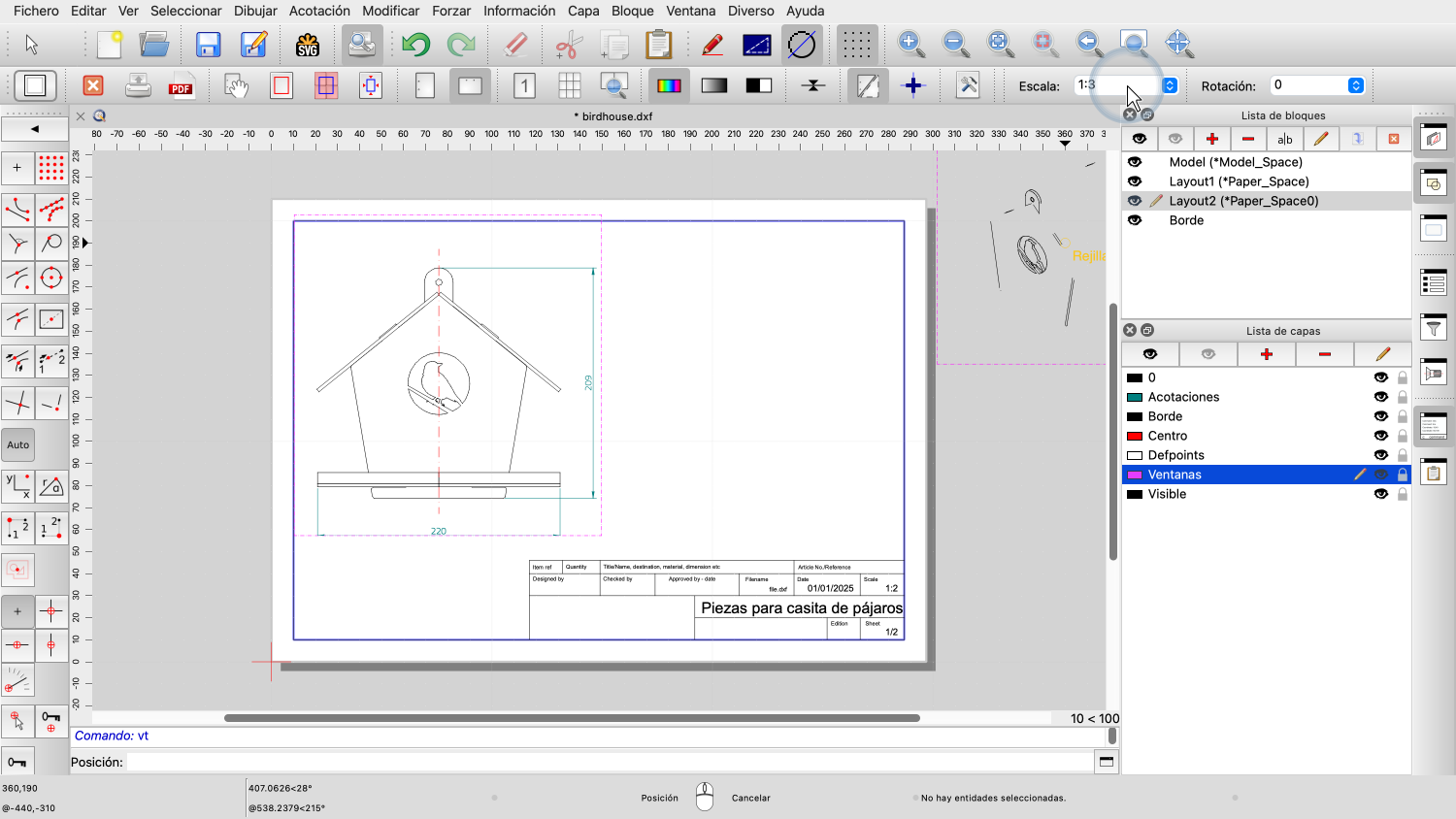
Task: Toggle lock on the Centro layer
Action: click(x=1403, y=436)
